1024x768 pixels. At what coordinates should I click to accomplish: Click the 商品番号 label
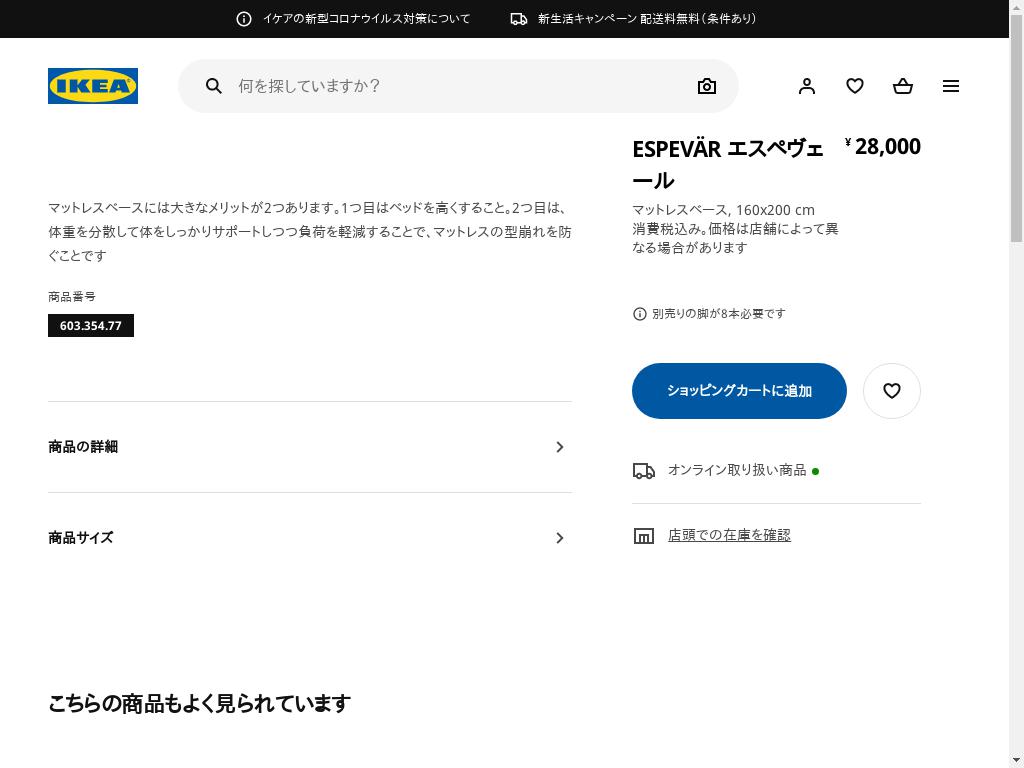[72, 296]
